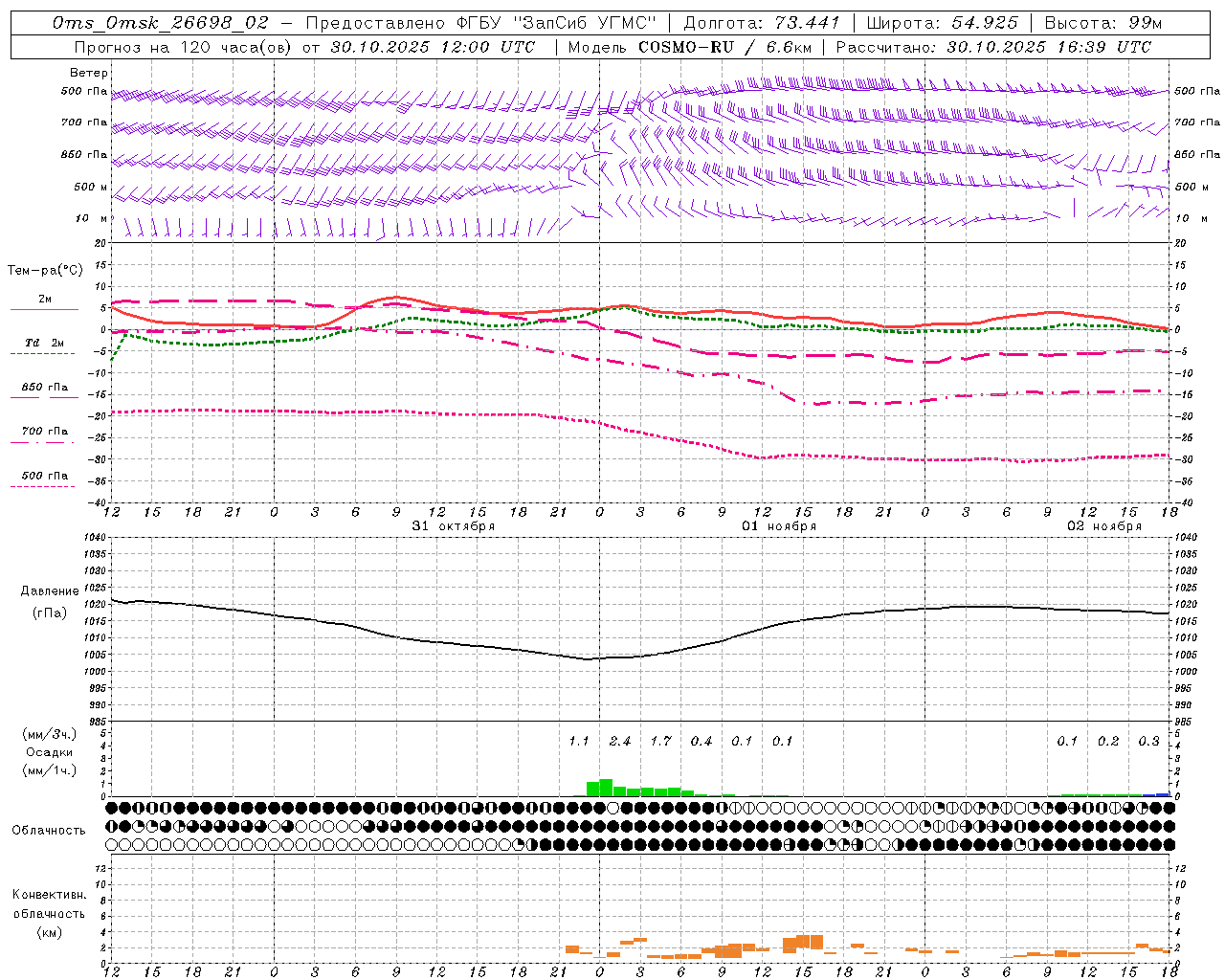Click the 1.7 precipitation value
Image resolution: width=1225 pixels, height=980 pixels.
pyautogui.click(x=660, y=741)
